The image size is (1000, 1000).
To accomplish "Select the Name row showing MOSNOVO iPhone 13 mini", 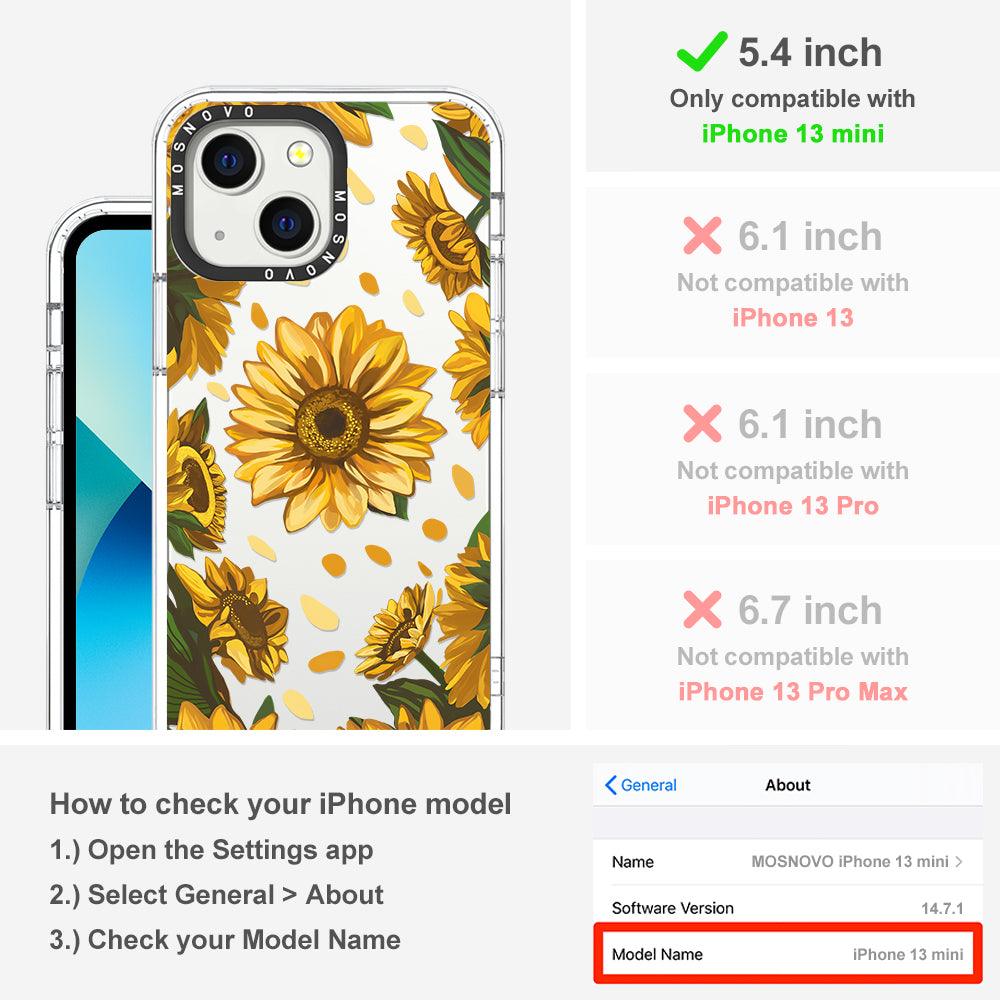I will [788, 862].
